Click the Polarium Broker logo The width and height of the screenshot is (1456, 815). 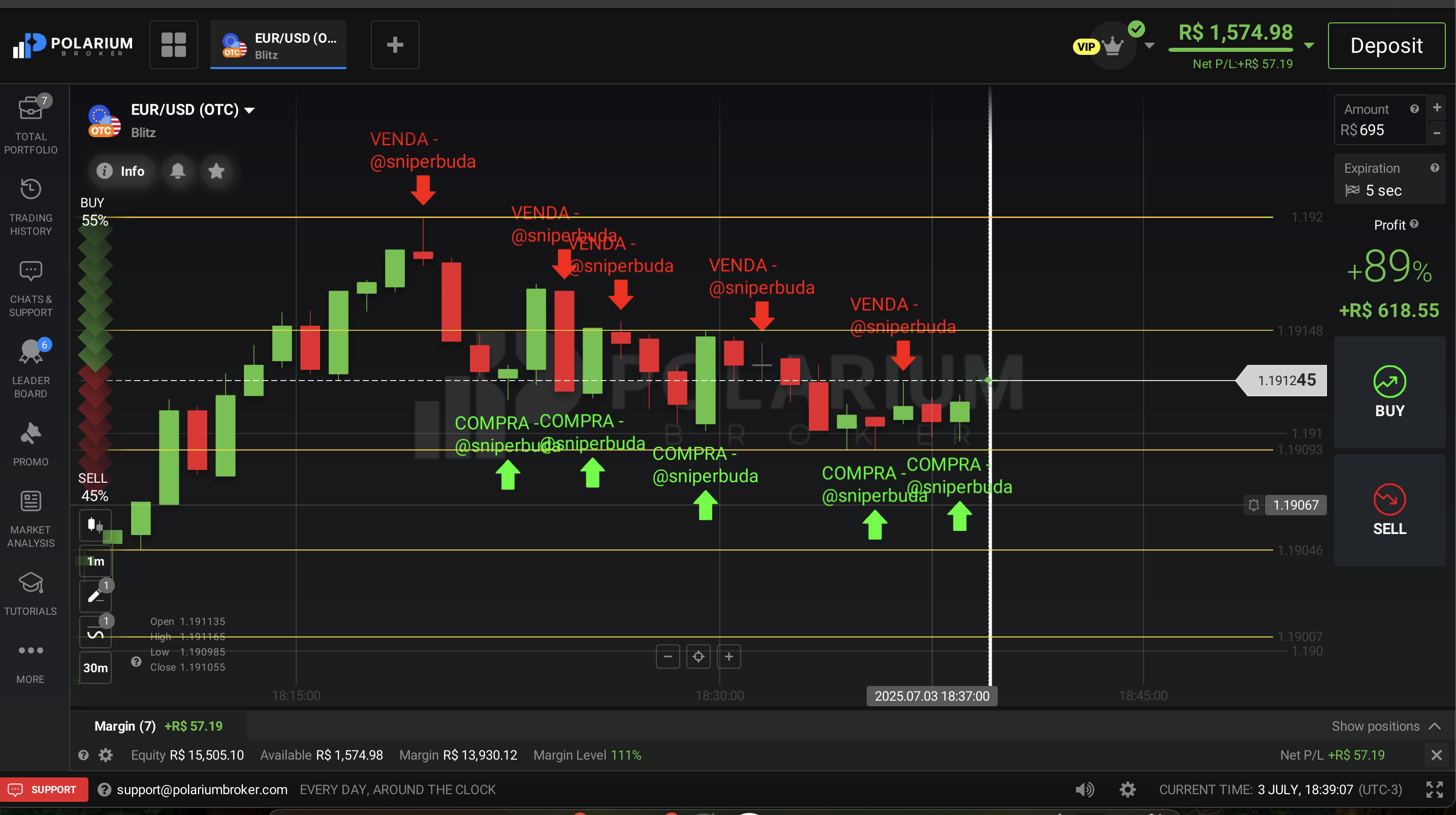point(72,45)
